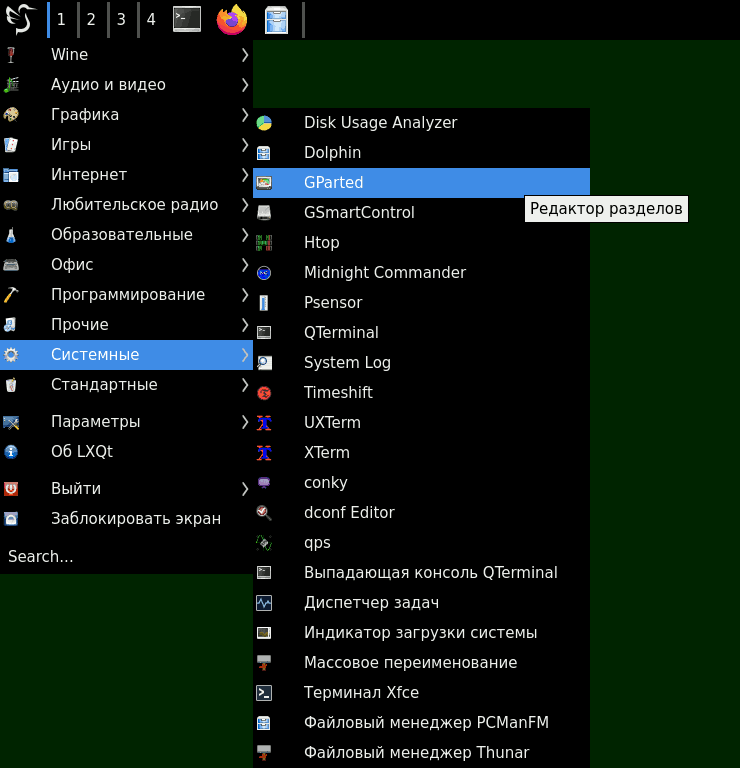
Task: Switch to desktop 3 in pager
Action: tap(121, 20)
